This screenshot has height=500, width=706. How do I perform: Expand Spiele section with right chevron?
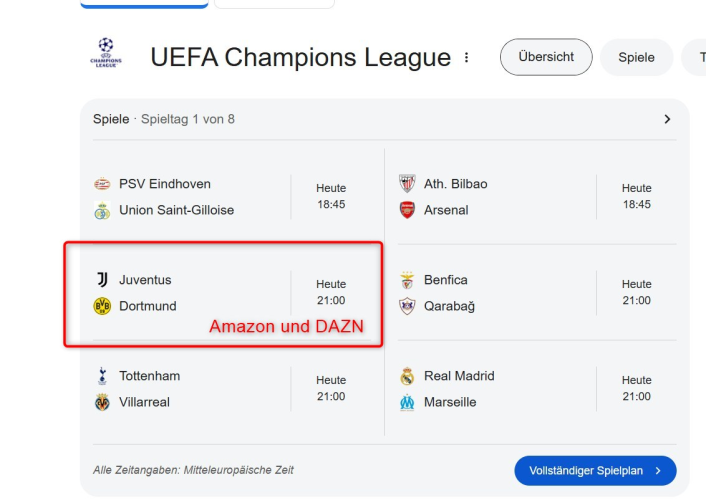[667, 119]
